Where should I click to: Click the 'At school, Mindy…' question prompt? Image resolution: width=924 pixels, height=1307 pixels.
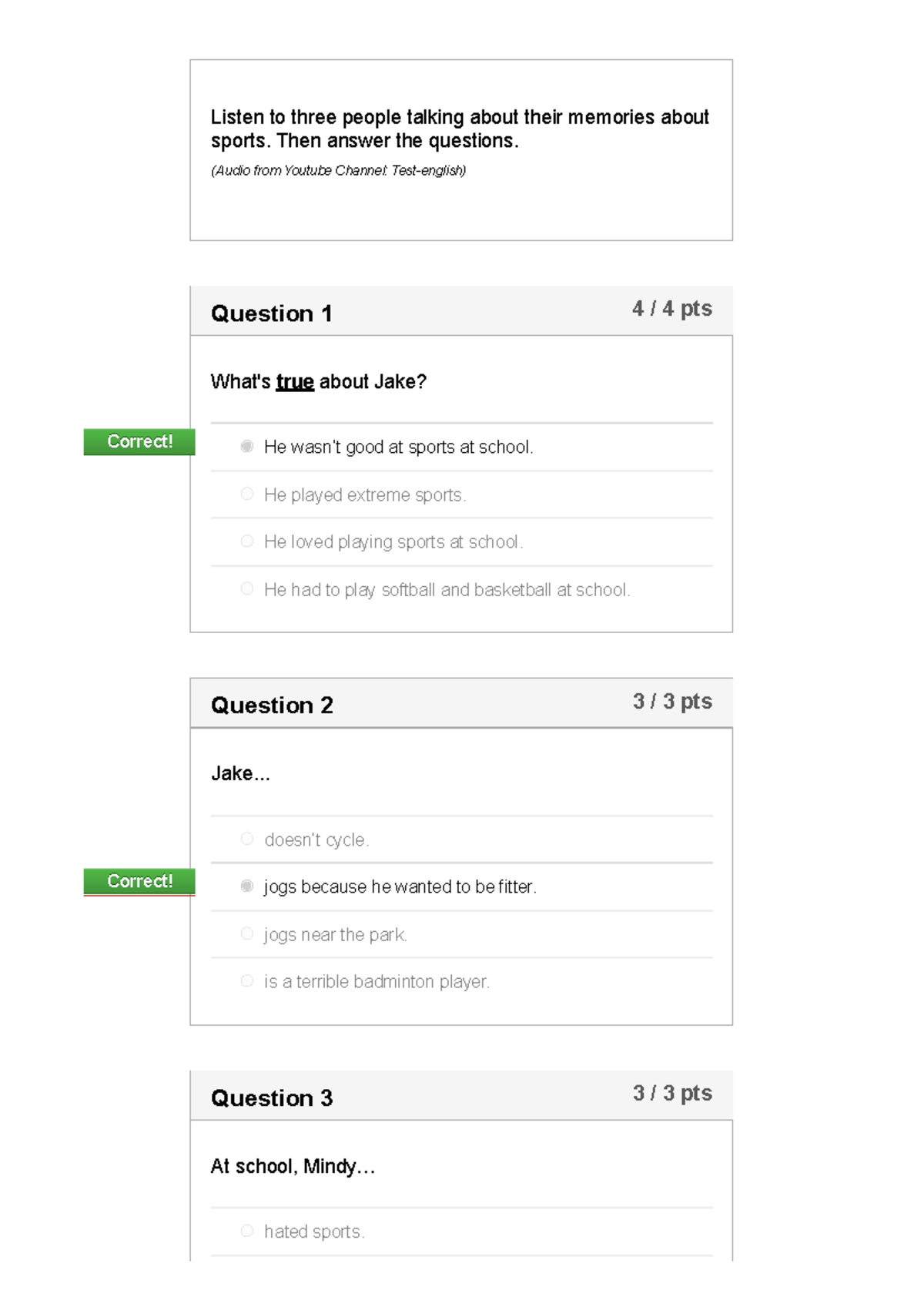[293, 1166]
